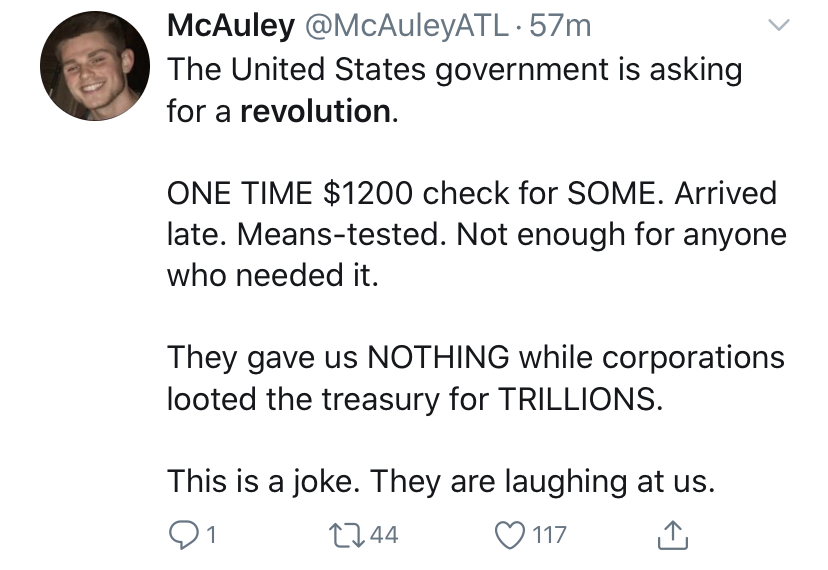Open the @McAuleyATL handle link
The height and width of the screenshot is (570, 828).
click(x=407, y=26)
